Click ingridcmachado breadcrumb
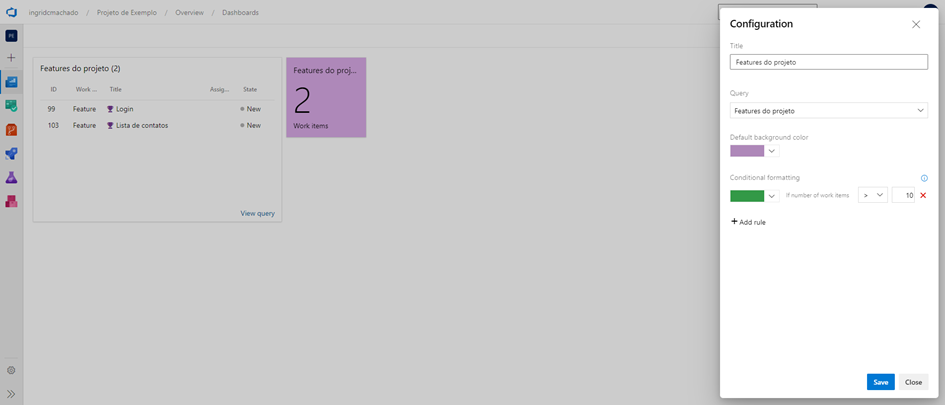Viewport: 945px width, 405px height. click(x=55, y=12)
